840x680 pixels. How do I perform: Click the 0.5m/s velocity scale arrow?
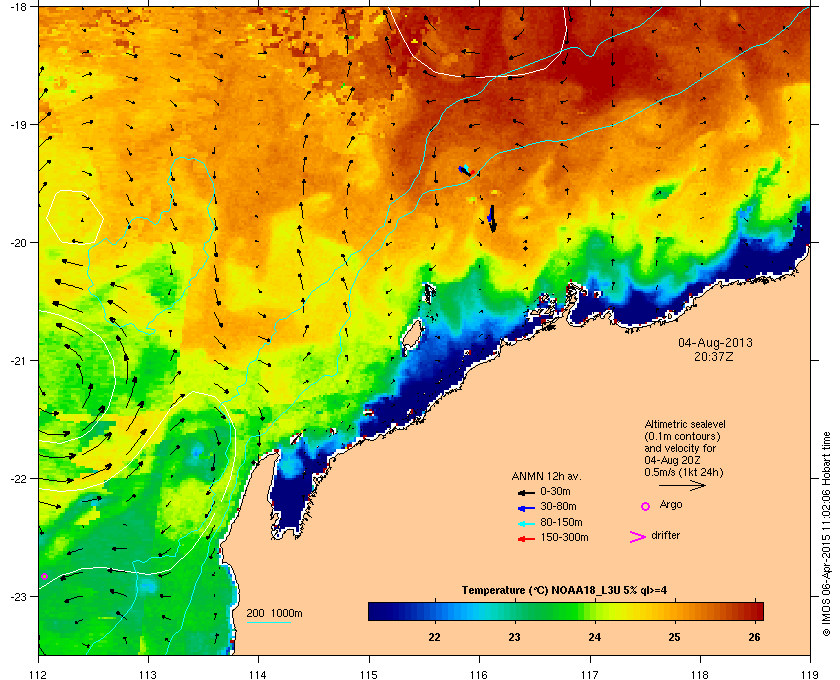coord(682,485)
